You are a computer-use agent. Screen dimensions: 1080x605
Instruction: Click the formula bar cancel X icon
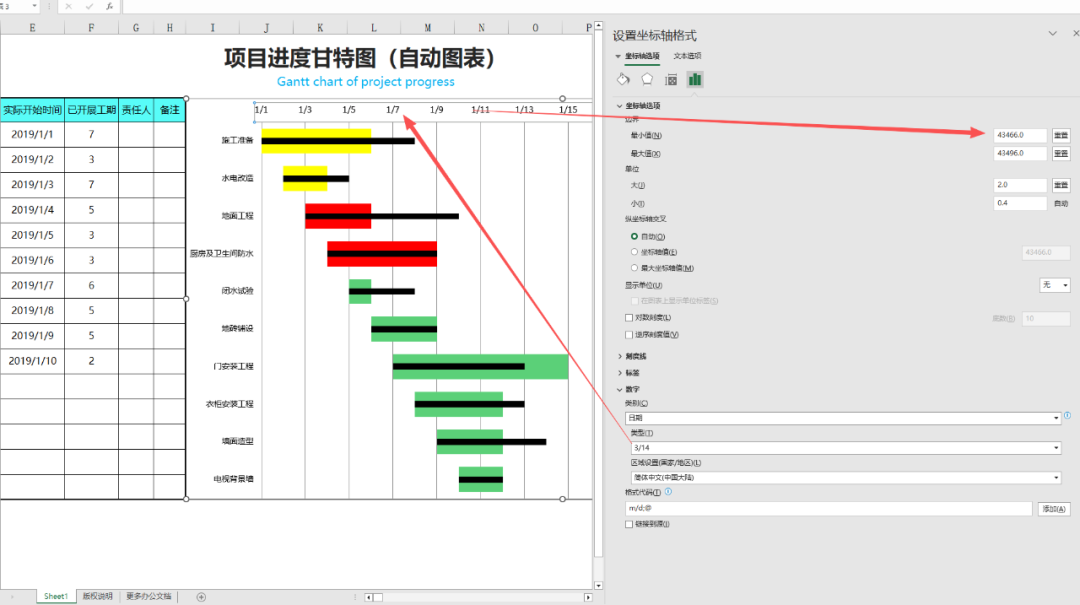pos(69,6)
